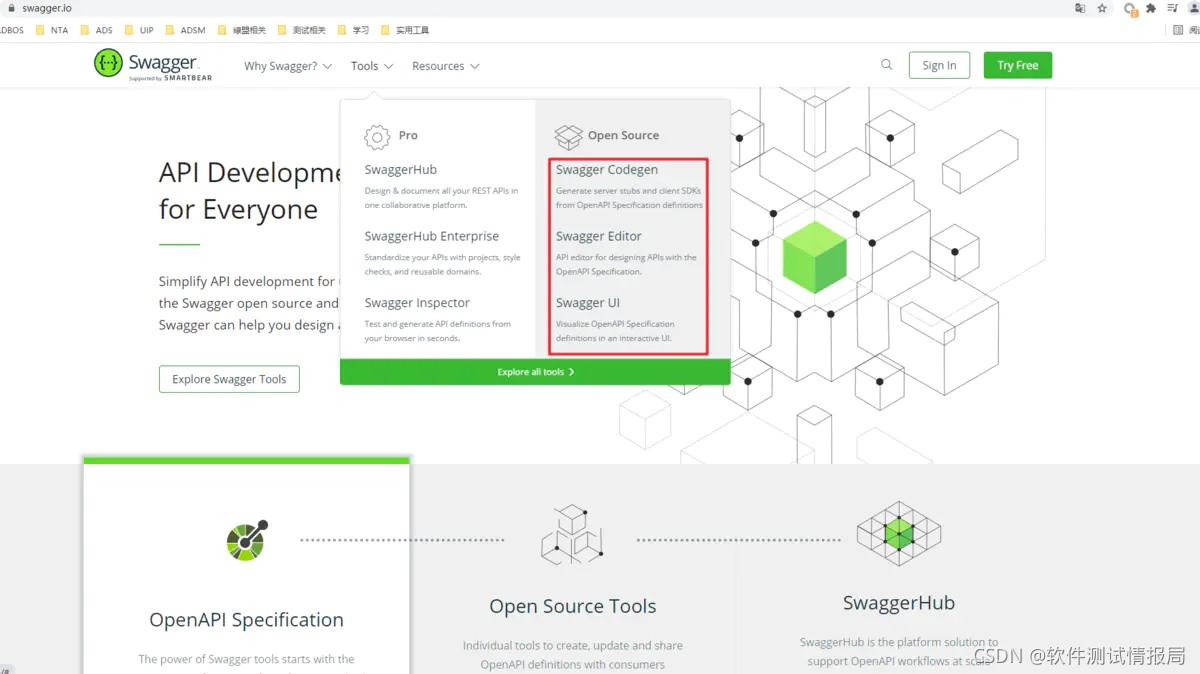This screenshot has width=1200, height=674.
Task: Click the Pro gear icon
Action: 377,136
